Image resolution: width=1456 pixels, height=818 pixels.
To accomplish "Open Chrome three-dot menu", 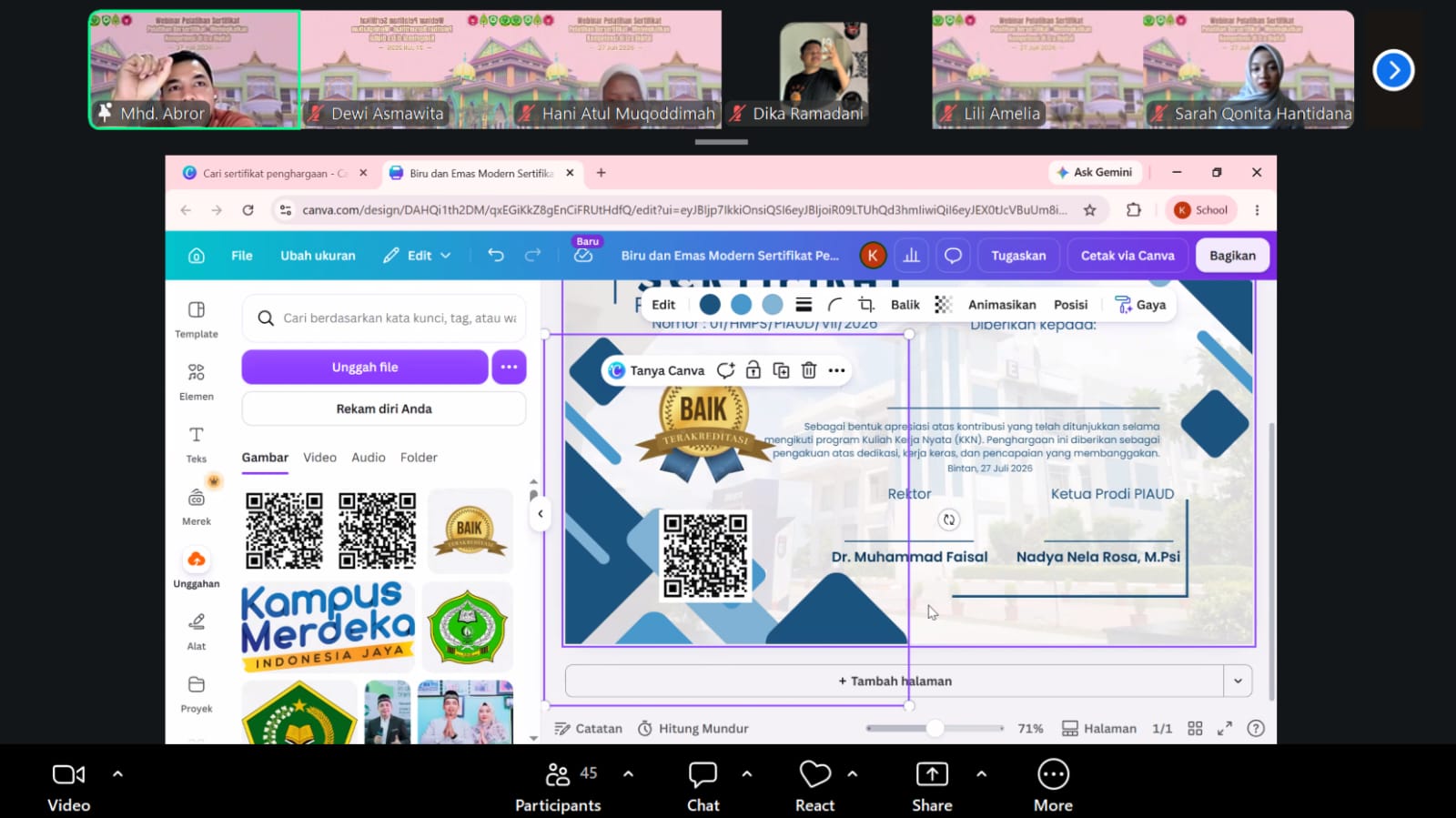I will tap(1257, 210).
